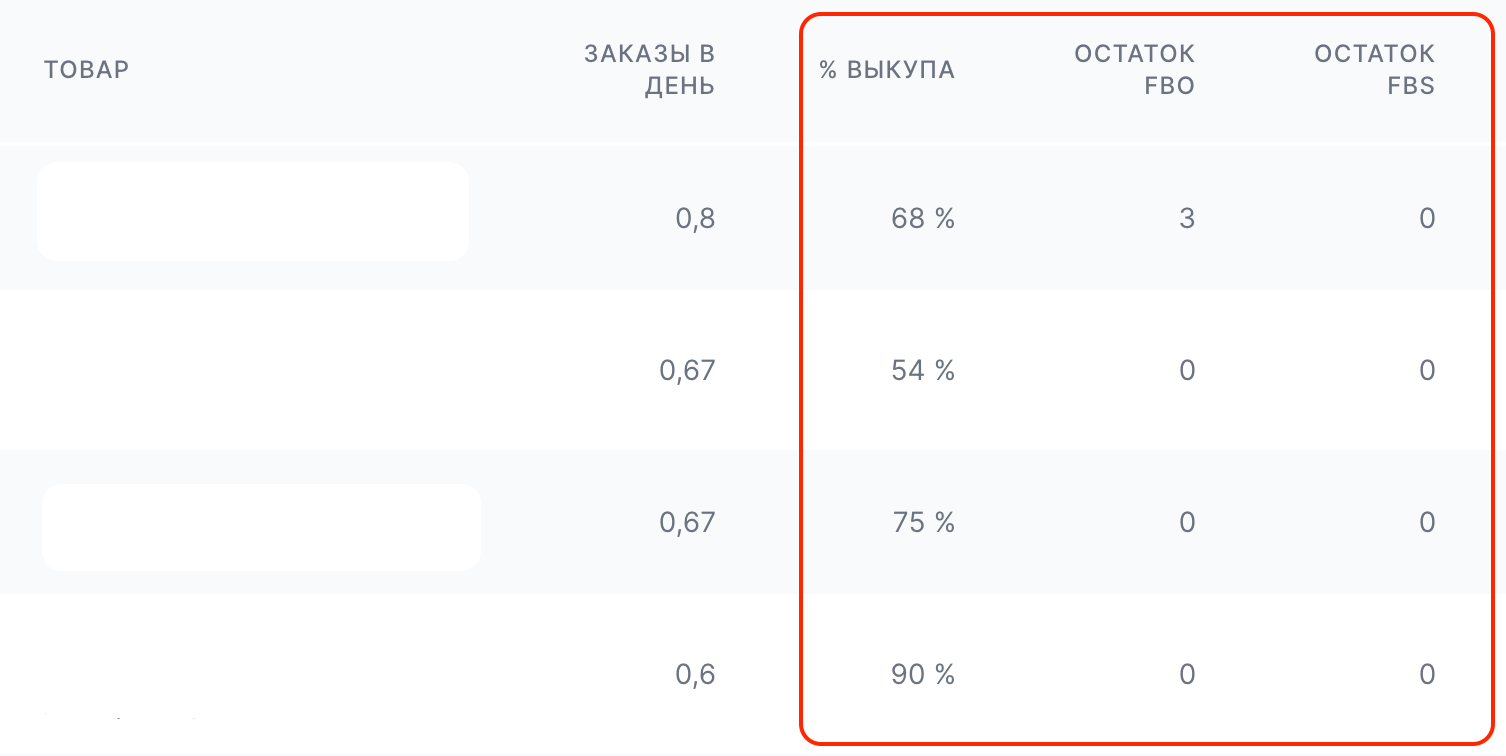1506x756 pixels.
Task: Click FBO stock 0 in the 54 % row
Action: 1186,371
